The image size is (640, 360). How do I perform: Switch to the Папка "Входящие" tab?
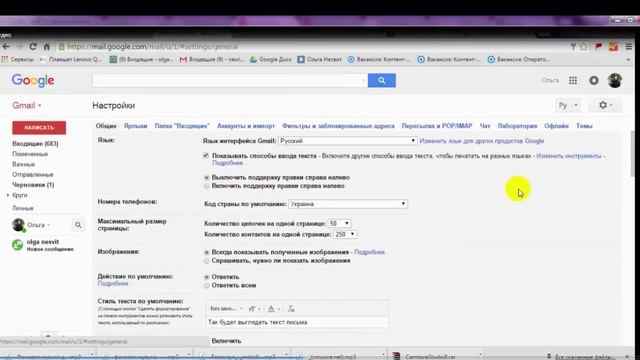182,126
